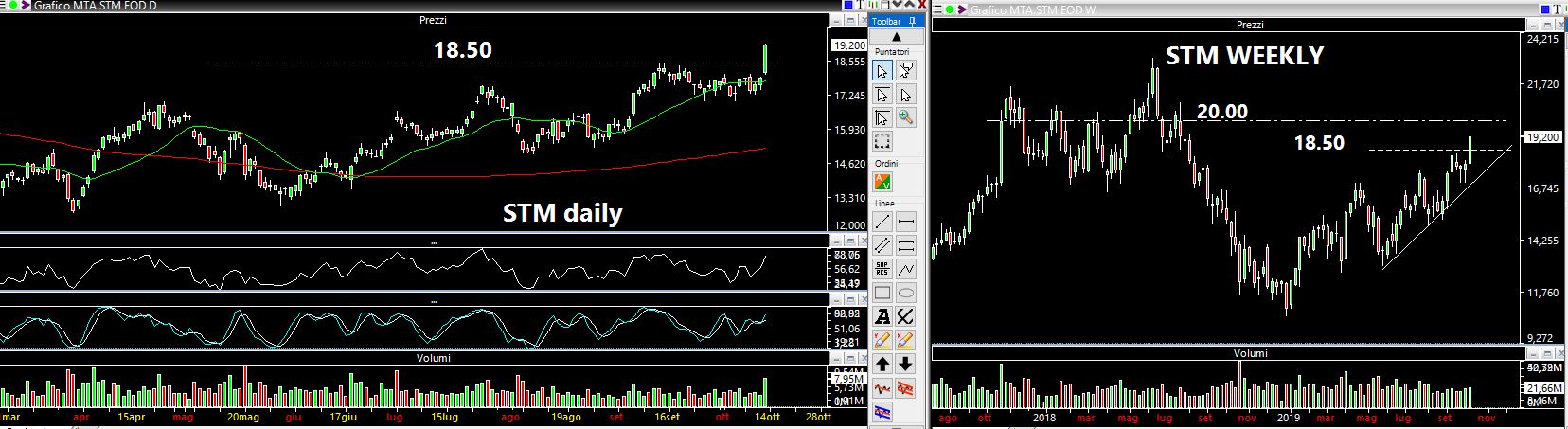
Task: Select the rectangle shape tool
Action: [882, 293]
